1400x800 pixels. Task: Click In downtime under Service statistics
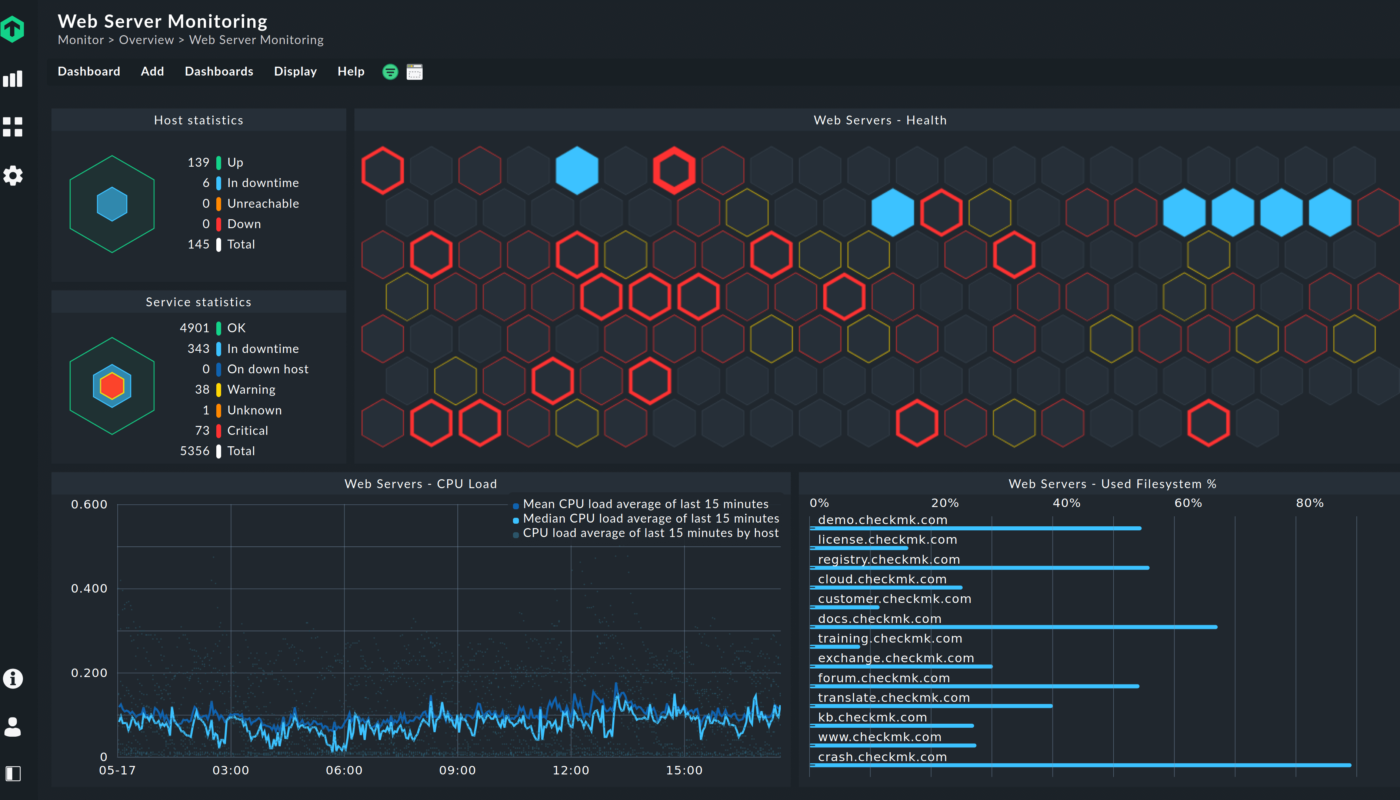click(x=263, y=349)
